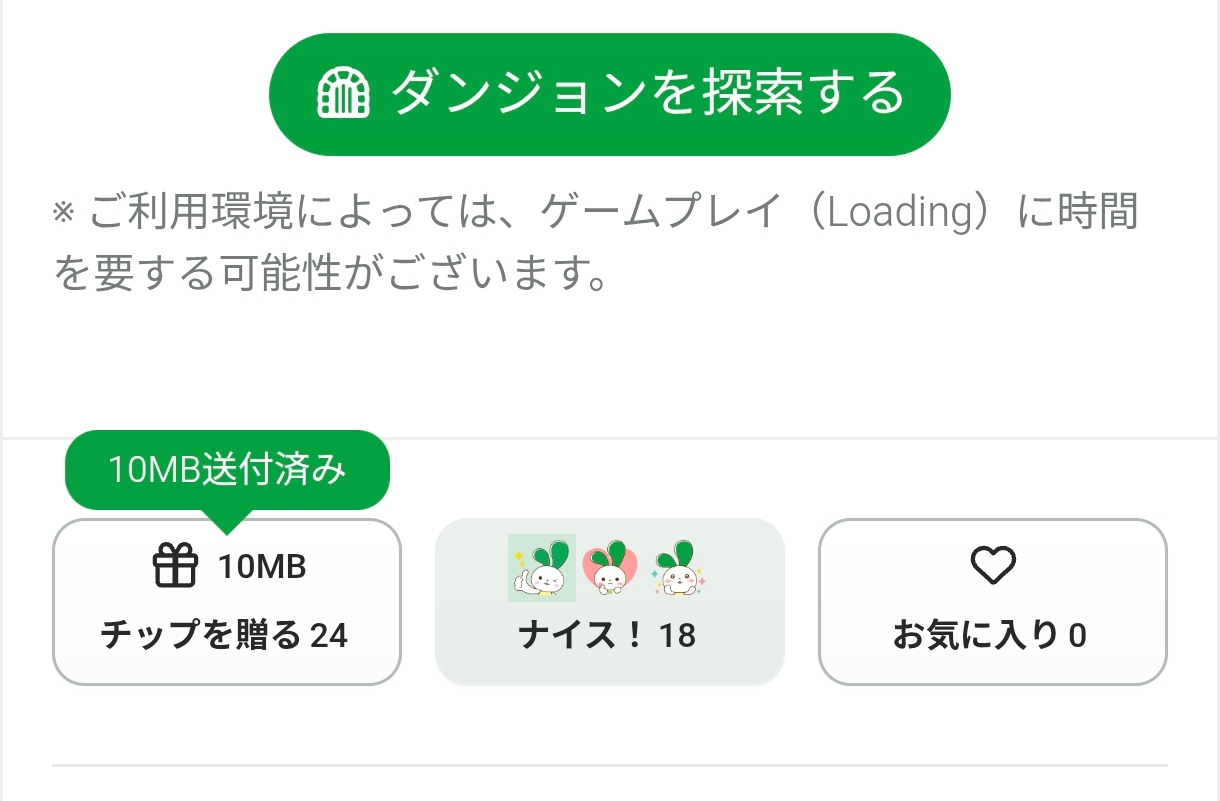1220x801 pixels.
Task: Toggle favorite via お気に入り label
Action: click(974, 636)
